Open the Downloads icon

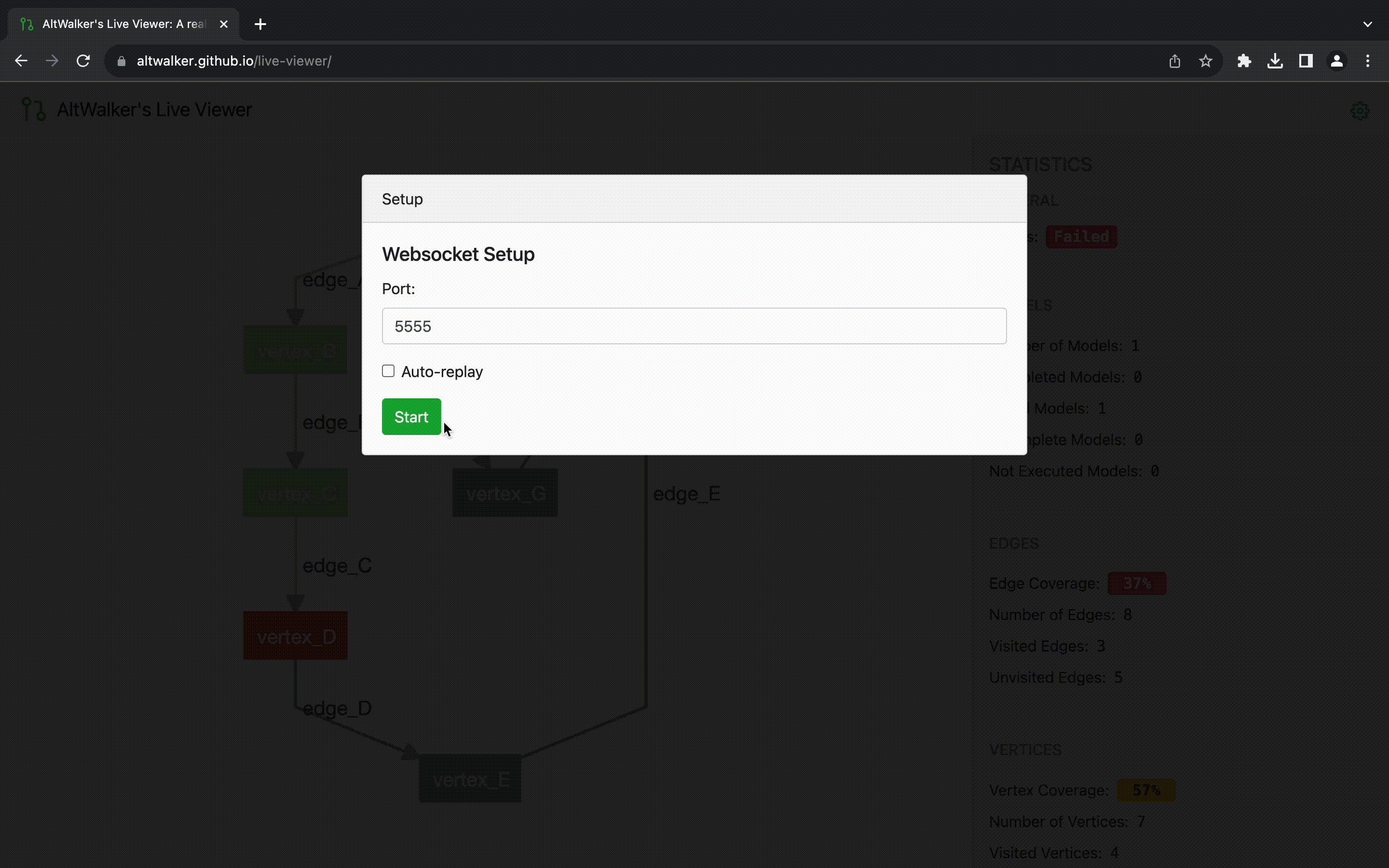(x=1275, y=60)
